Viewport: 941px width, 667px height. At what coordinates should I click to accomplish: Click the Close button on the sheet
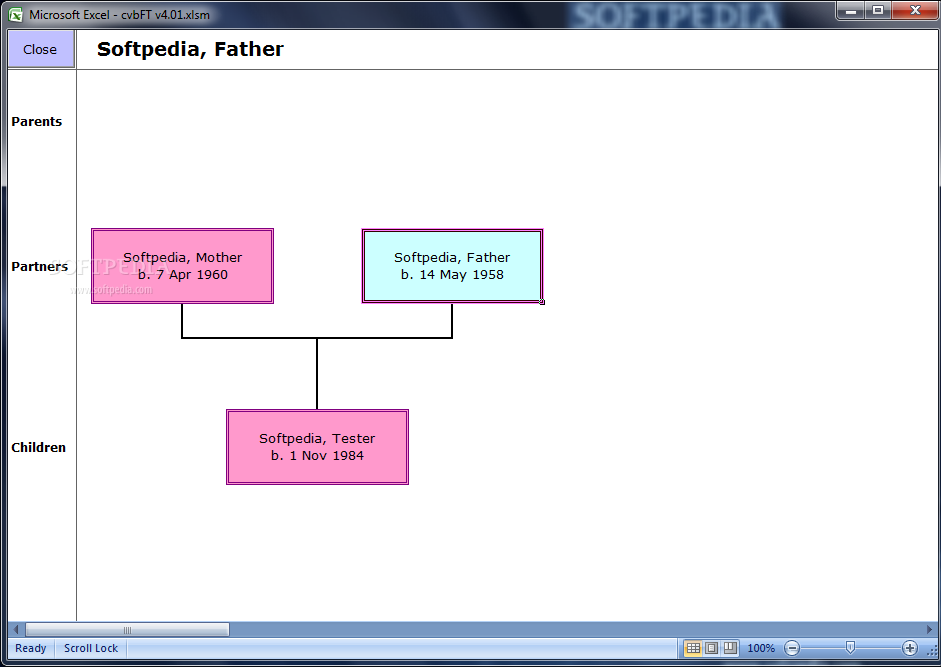pos(41,49)
